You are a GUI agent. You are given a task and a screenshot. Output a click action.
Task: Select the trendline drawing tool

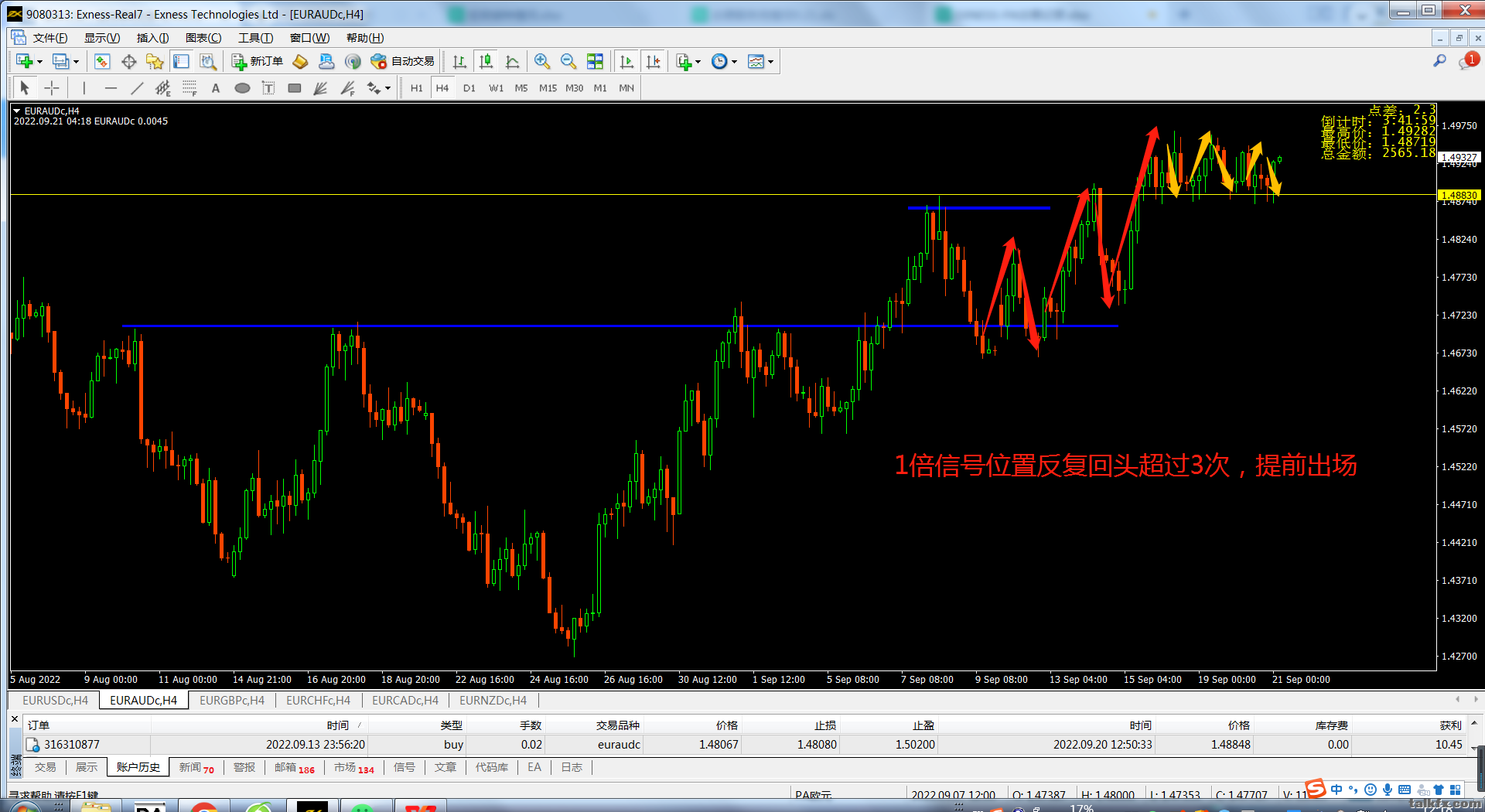[x=137, y=88]
